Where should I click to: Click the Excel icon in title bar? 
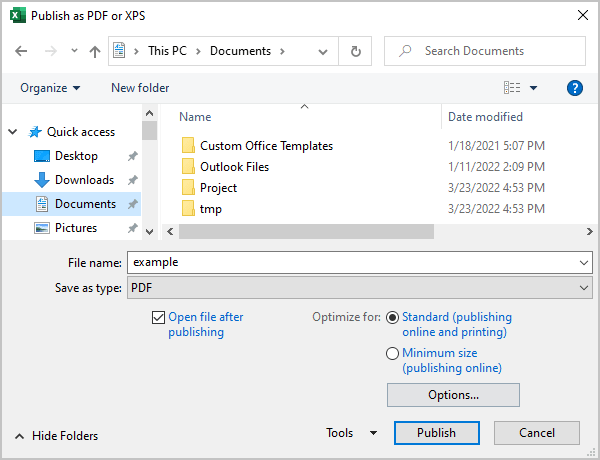(x=18, y=16)
